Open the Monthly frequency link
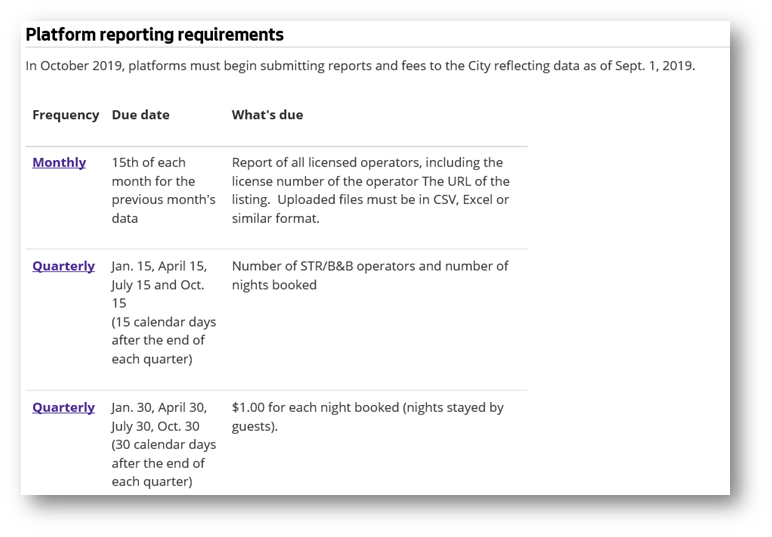772x537 pixels. (x=59, y=162)
